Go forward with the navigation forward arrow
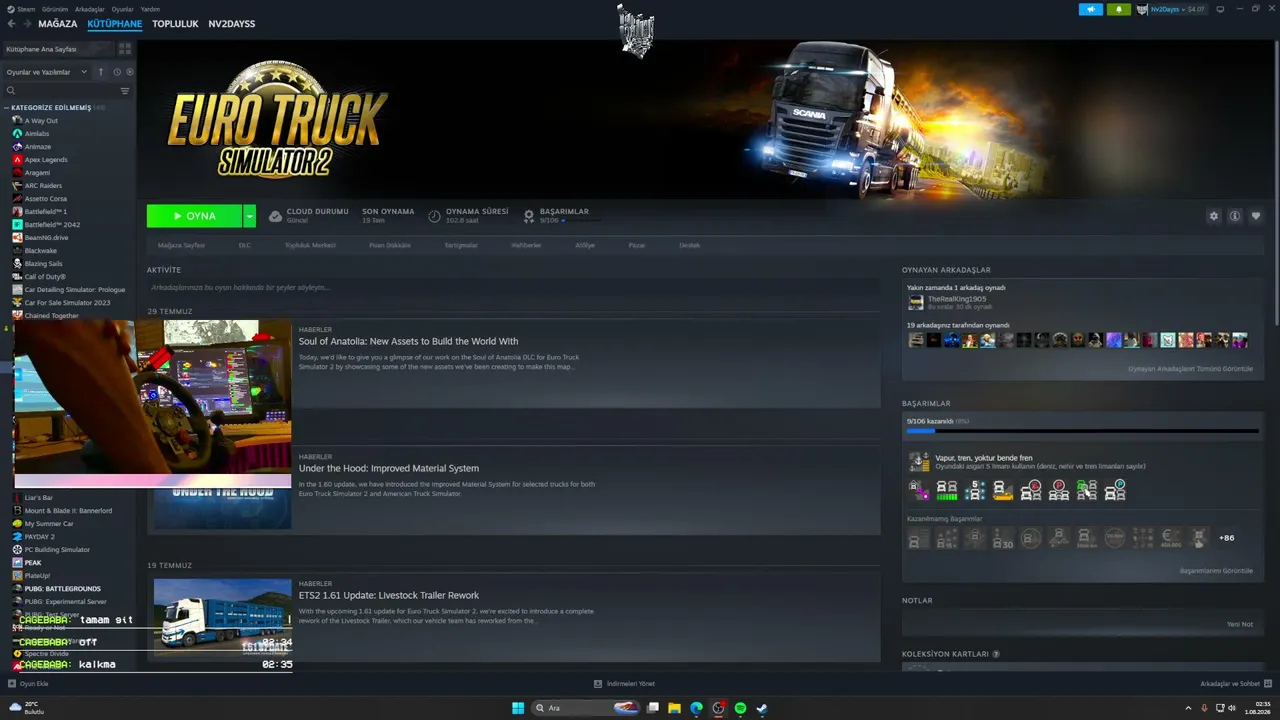 pos(27,24)
